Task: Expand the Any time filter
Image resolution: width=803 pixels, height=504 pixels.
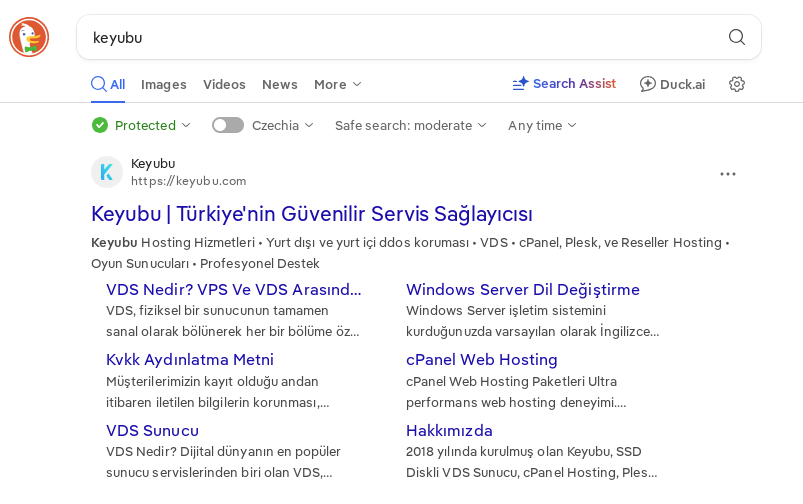Action: pos(542,125)
